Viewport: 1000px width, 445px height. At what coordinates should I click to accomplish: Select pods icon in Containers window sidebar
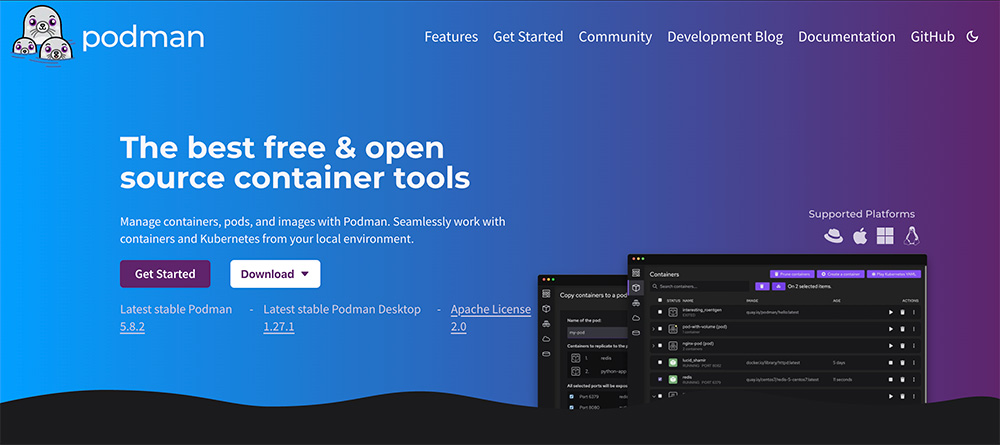pos(636,303)
